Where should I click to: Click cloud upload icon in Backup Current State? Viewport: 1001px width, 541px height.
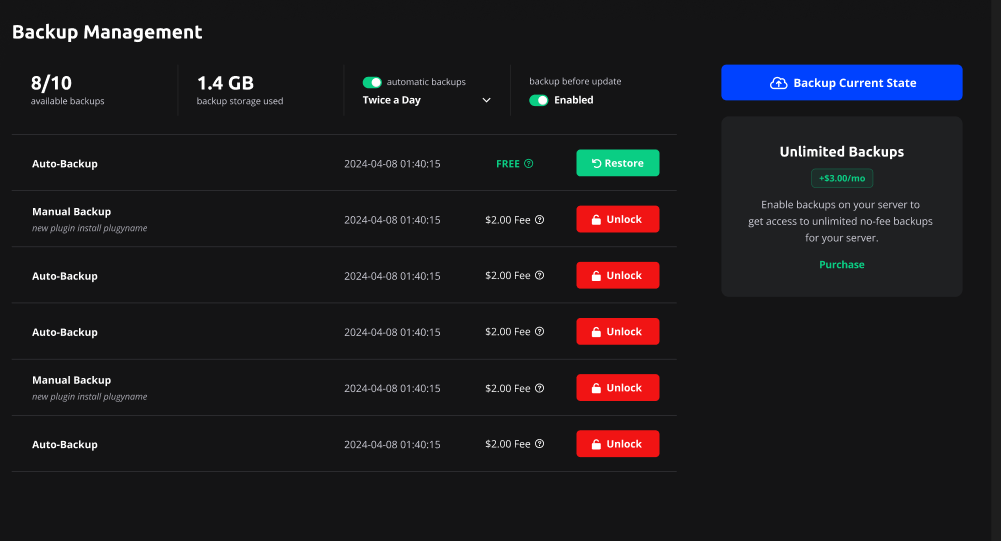[778, 83]
